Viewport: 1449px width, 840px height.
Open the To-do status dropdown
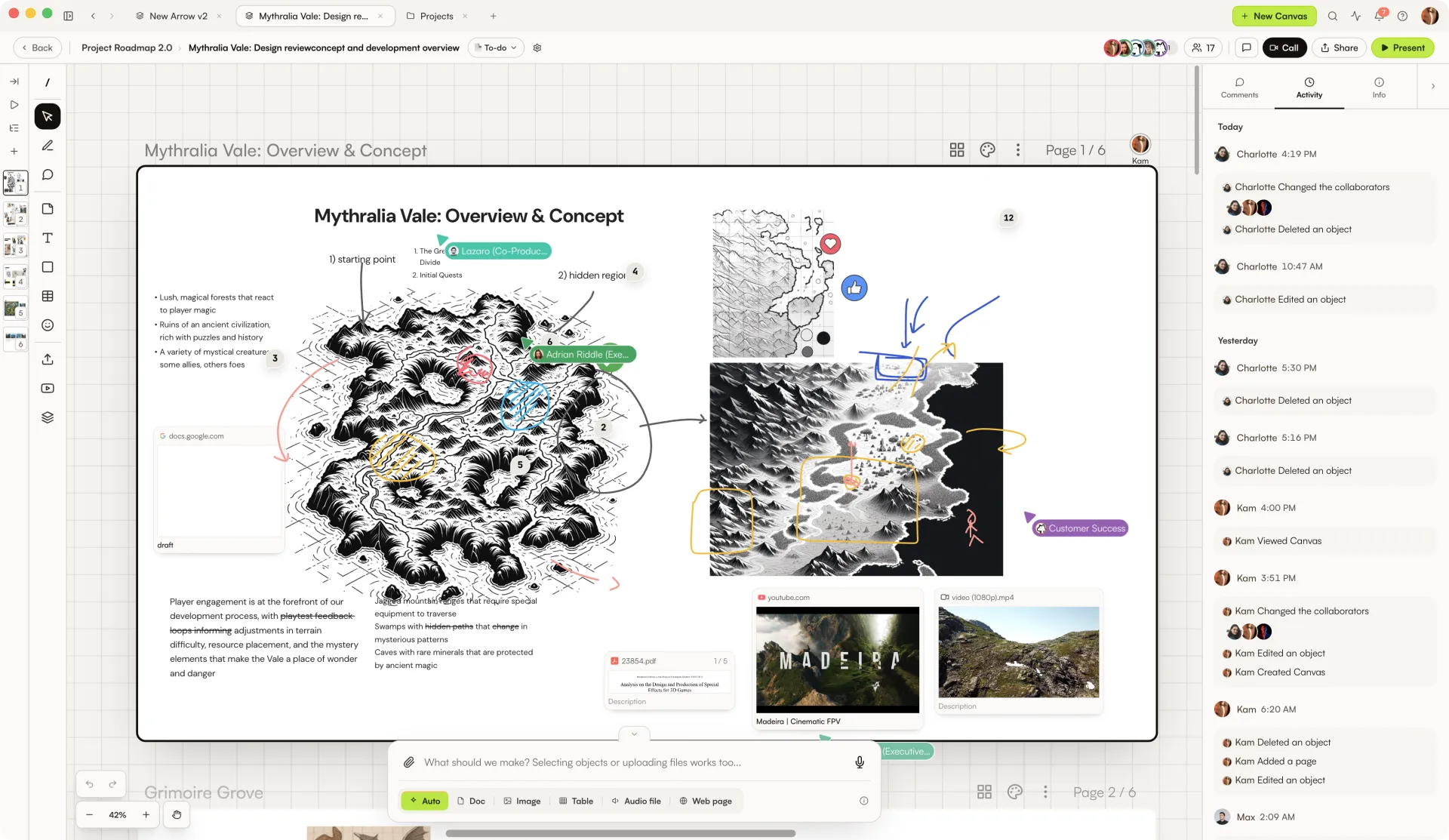(x=496, y=48)
